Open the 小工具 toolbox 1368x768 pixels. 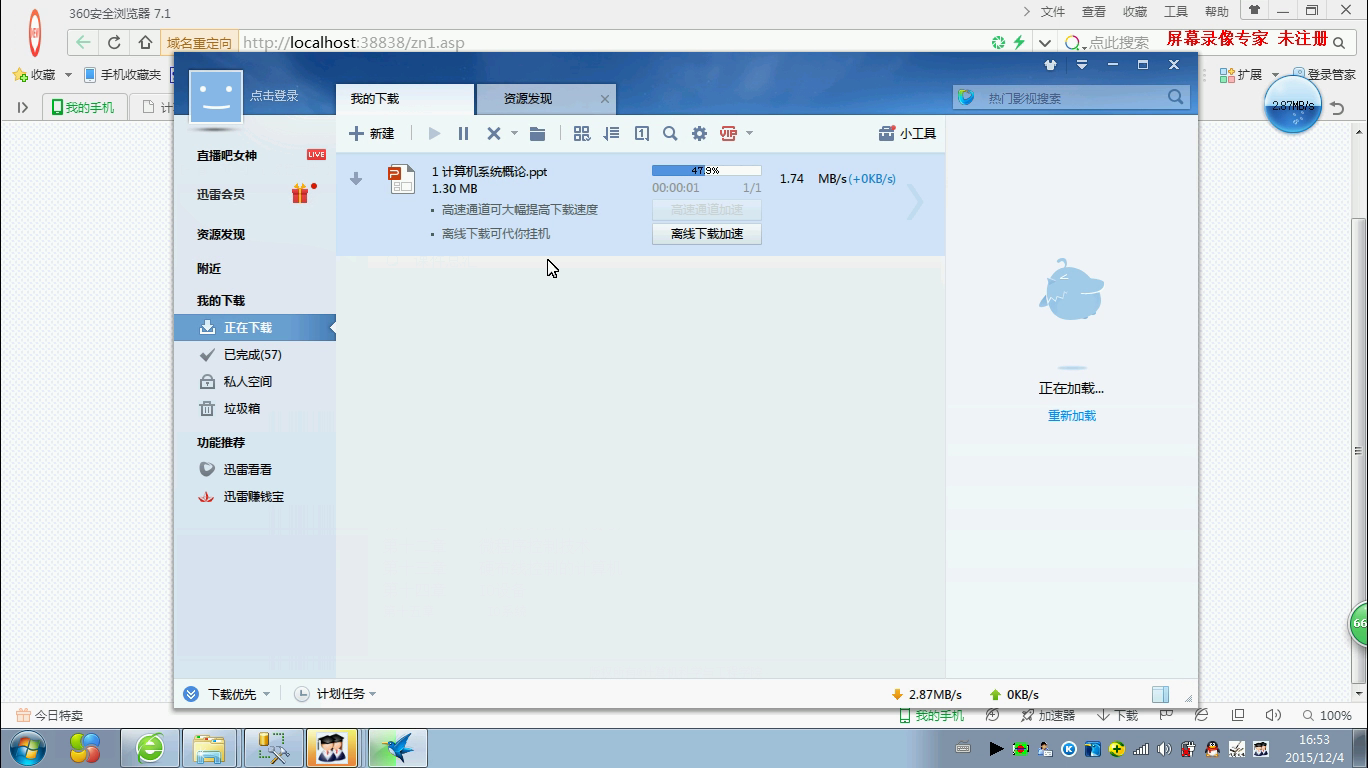tap(907, 133)
